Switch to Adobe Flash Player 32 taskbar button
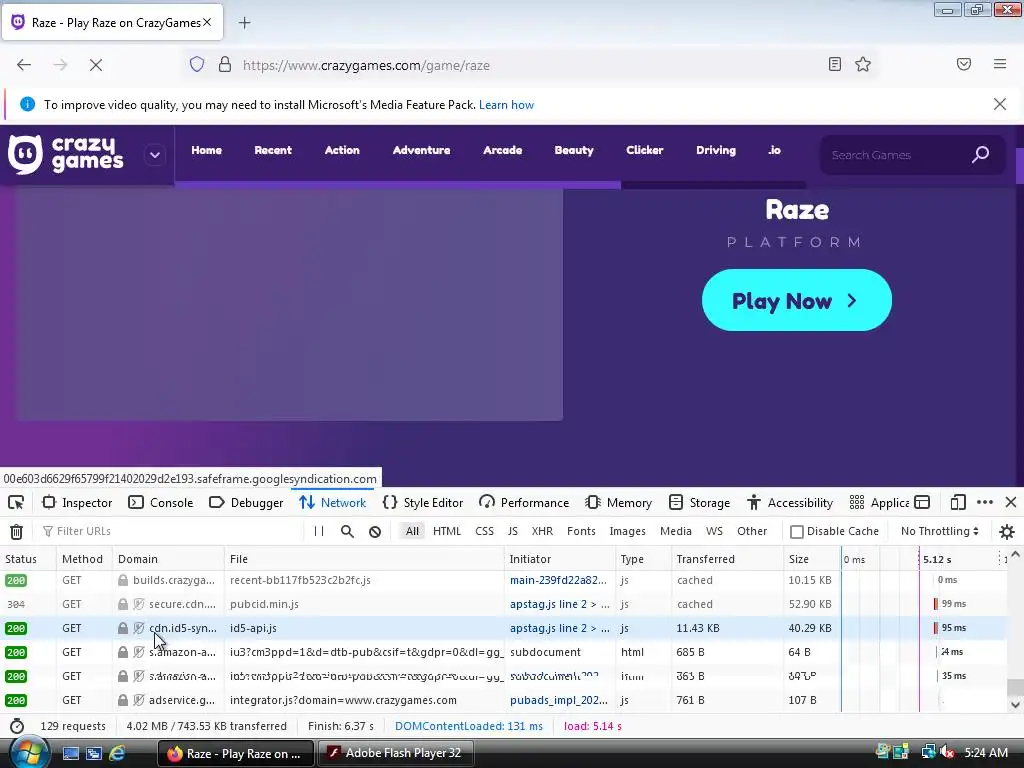 [x=394, y=753]
